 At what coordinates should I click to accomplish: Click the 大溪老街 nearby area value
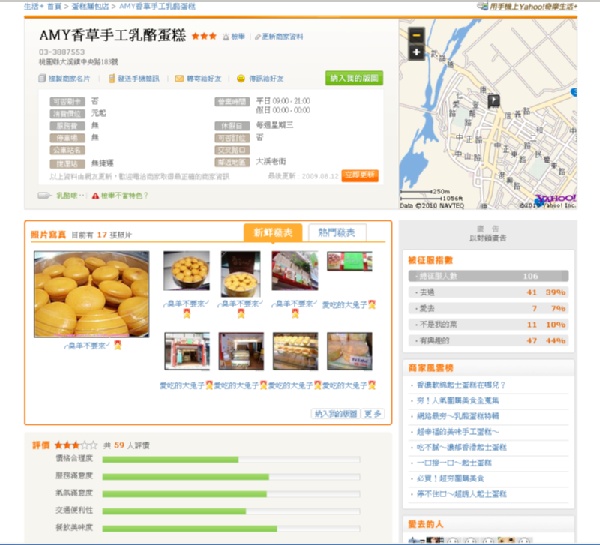click(271, 161)
